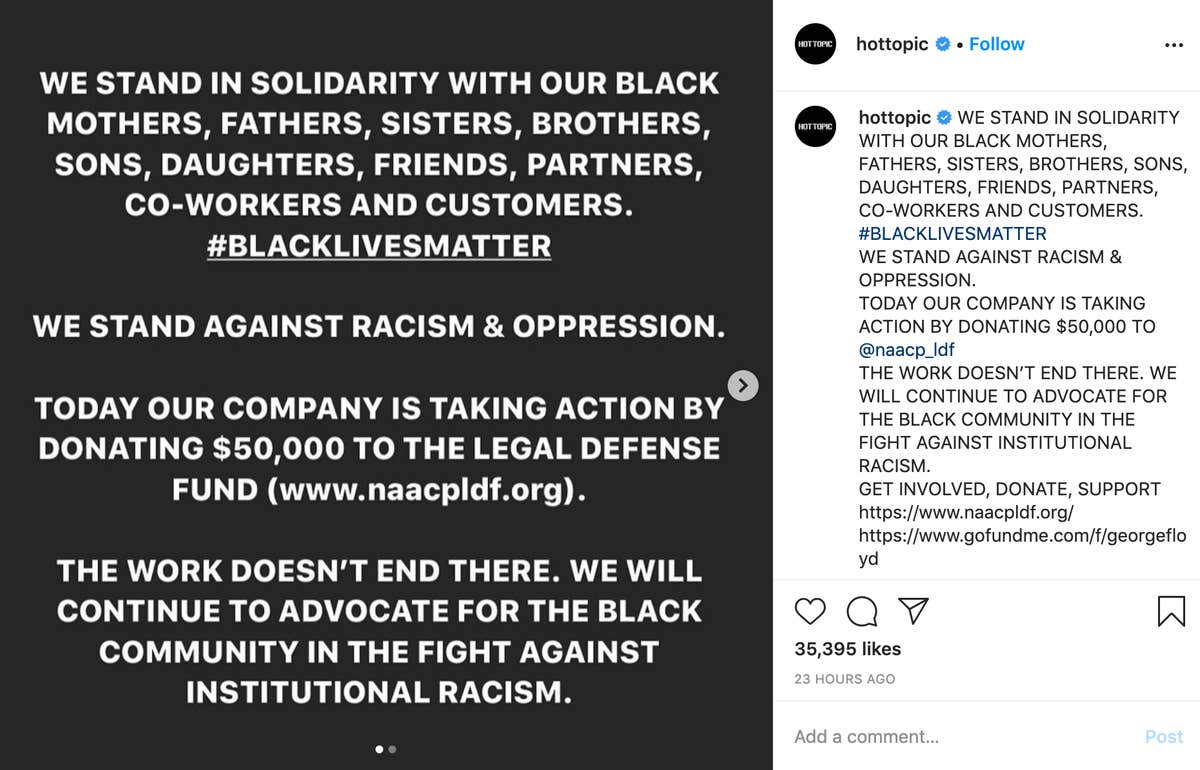Open comments with the speech bubble icon
1200x770 pixels.
tap(861, 611)
